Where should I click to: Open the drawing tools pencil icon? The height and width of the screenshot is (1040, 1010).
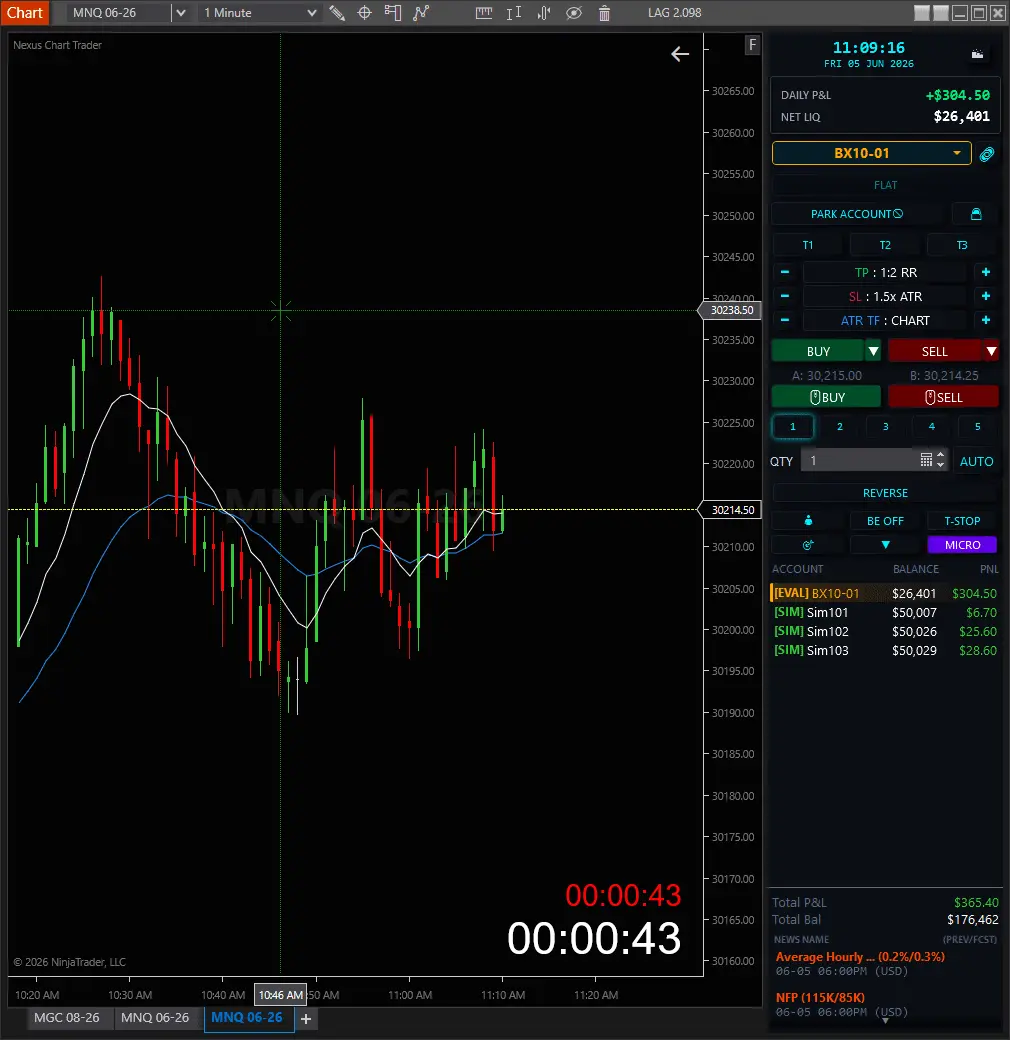(x=337, y=13)
